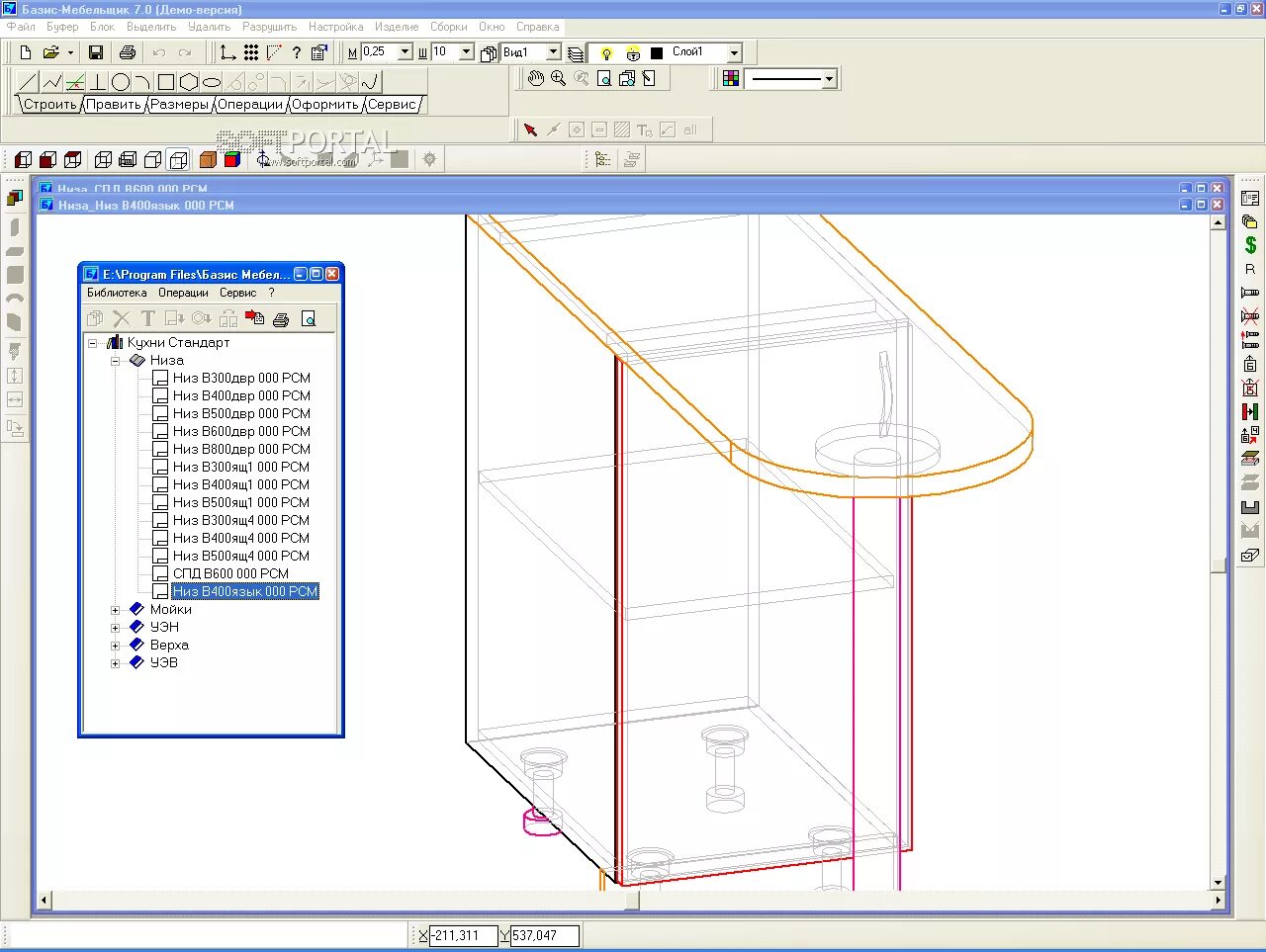Print using the main toolbar printer icon
The height and width of the screenshot is (952, 1266).
[128, 52]
